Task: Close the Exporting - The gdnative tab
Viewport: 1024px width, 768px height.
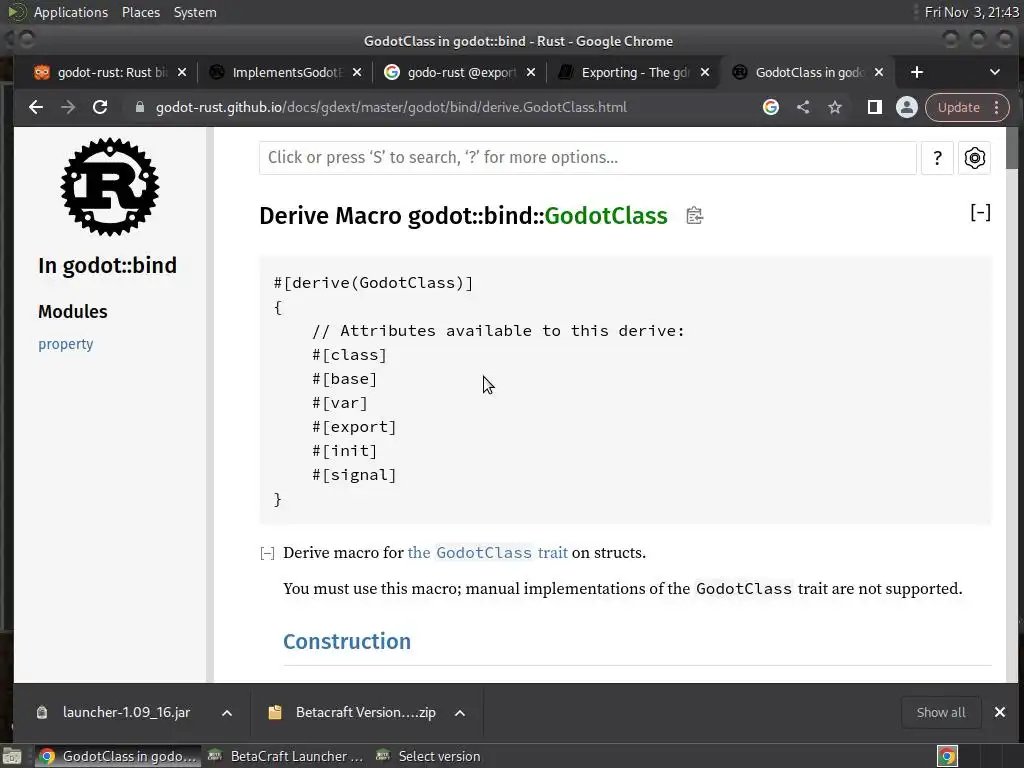Action: tap(705, 72)
